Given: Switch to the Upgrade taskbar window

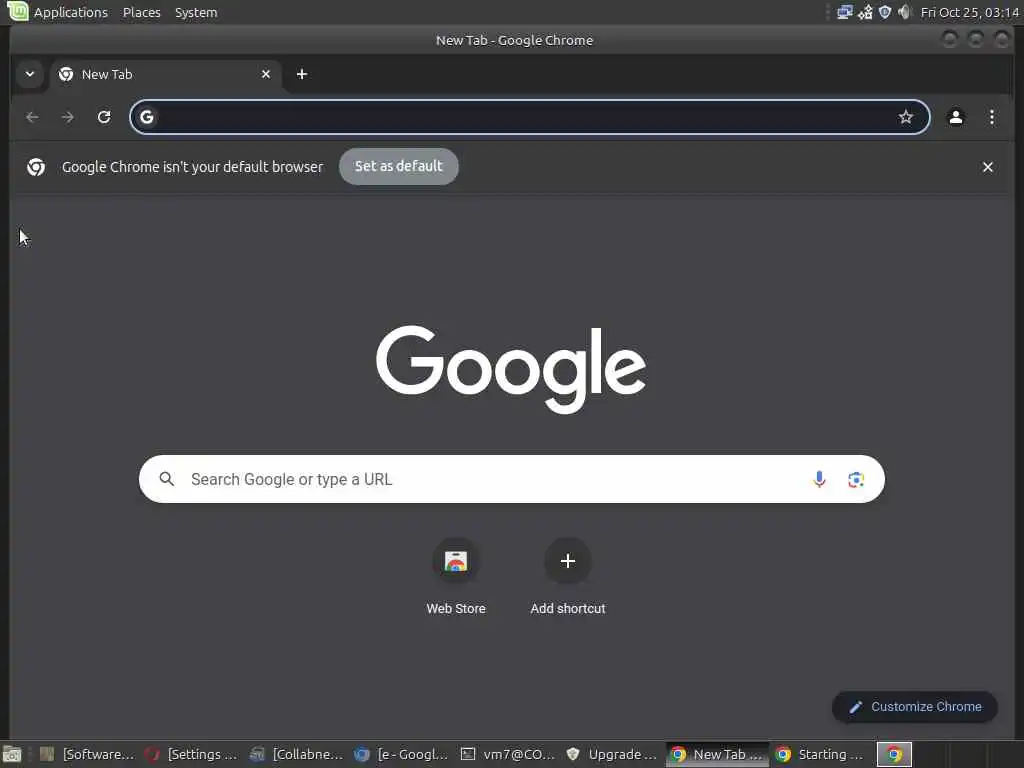Looking at the screenshot, I should tap(612, 755).
